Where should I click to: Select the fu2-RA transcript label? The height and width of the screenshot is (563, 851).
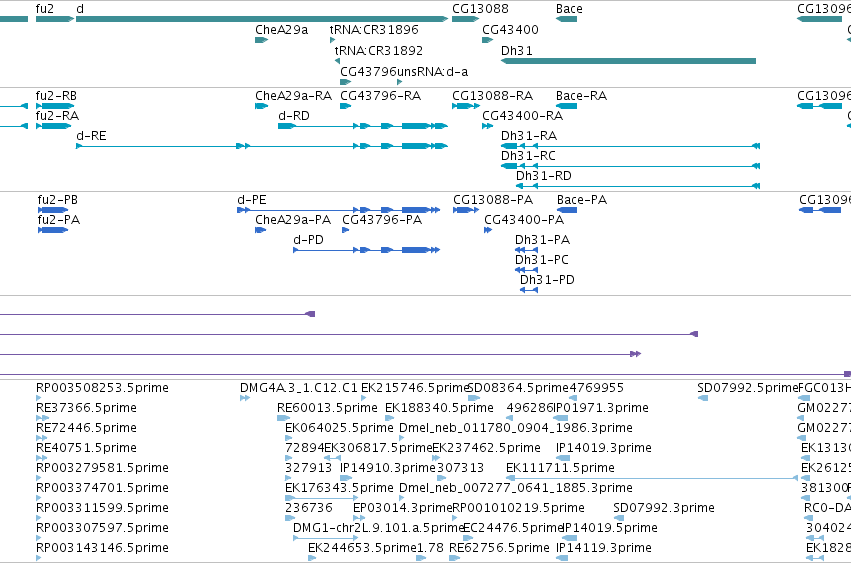coord(57,116)
